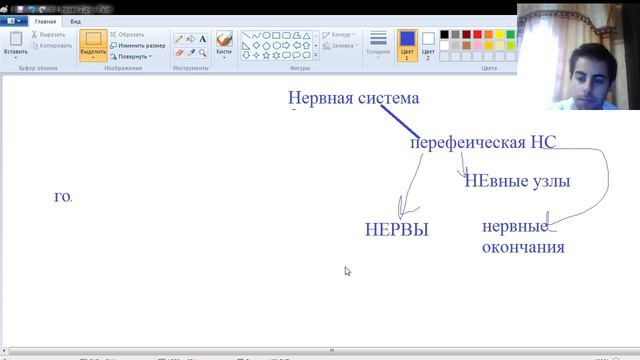640x360 pixels.
Task: Click the Кисти brush icon
Action: click(224, 39)
